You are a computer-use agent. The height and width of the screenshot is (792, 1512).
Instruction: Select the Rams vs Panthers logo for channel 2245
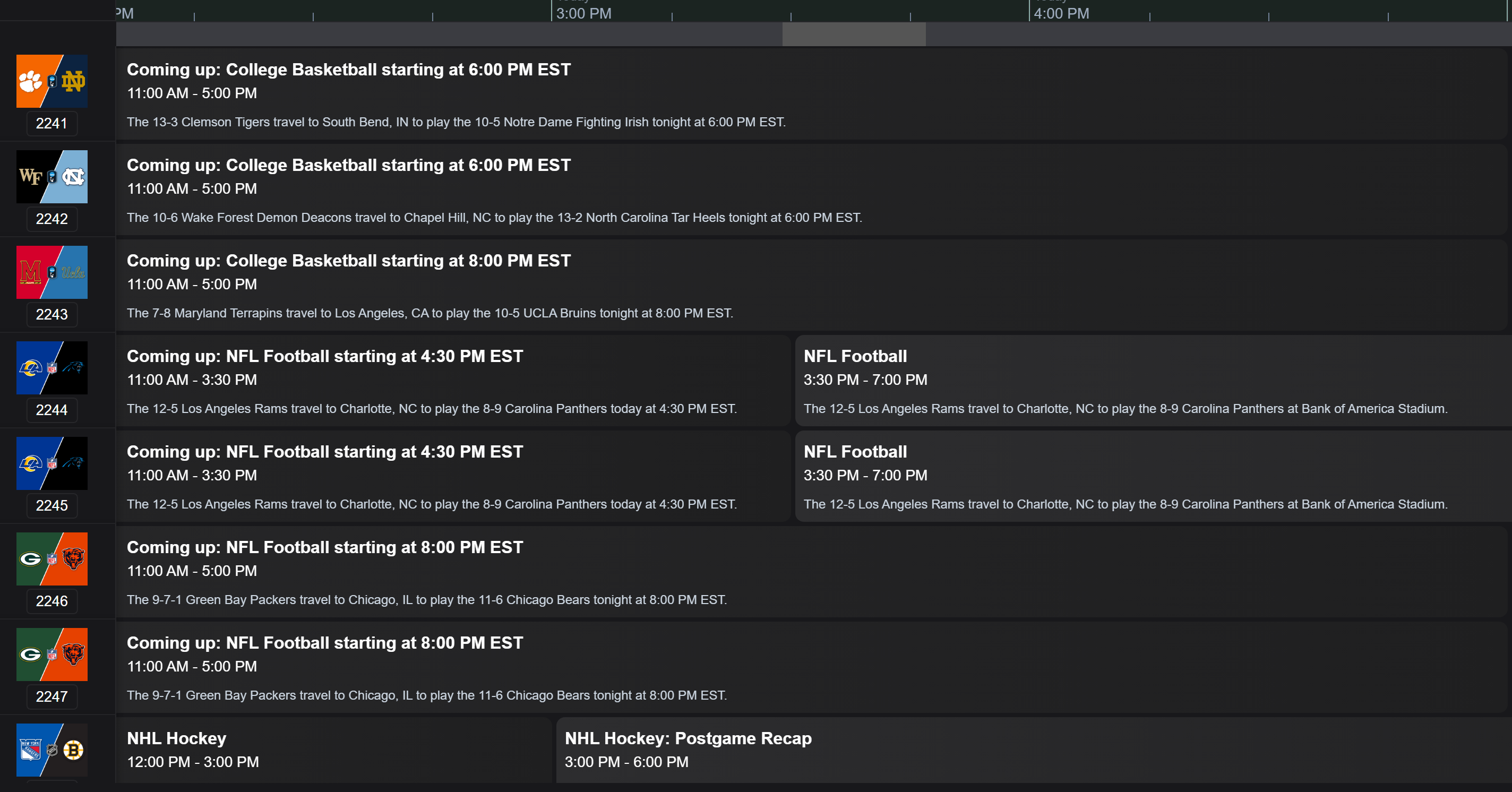[x=51, y=463]
